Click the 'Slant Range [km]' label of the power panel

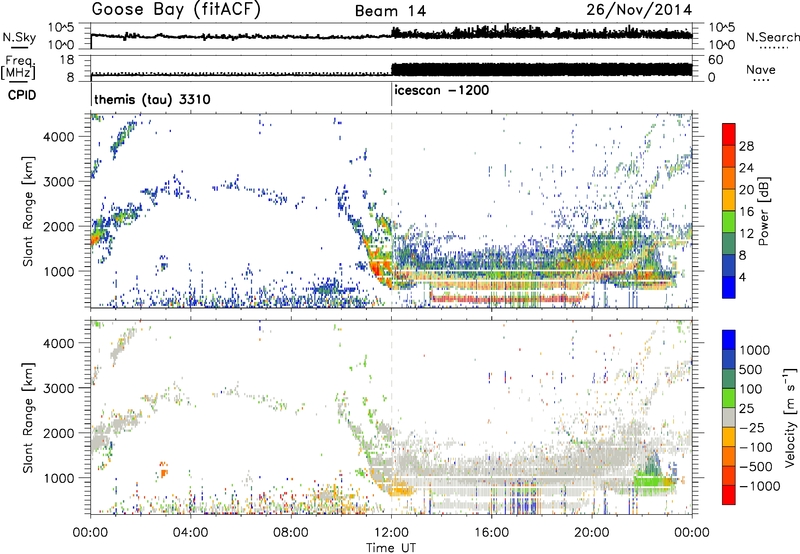(28, 211)
